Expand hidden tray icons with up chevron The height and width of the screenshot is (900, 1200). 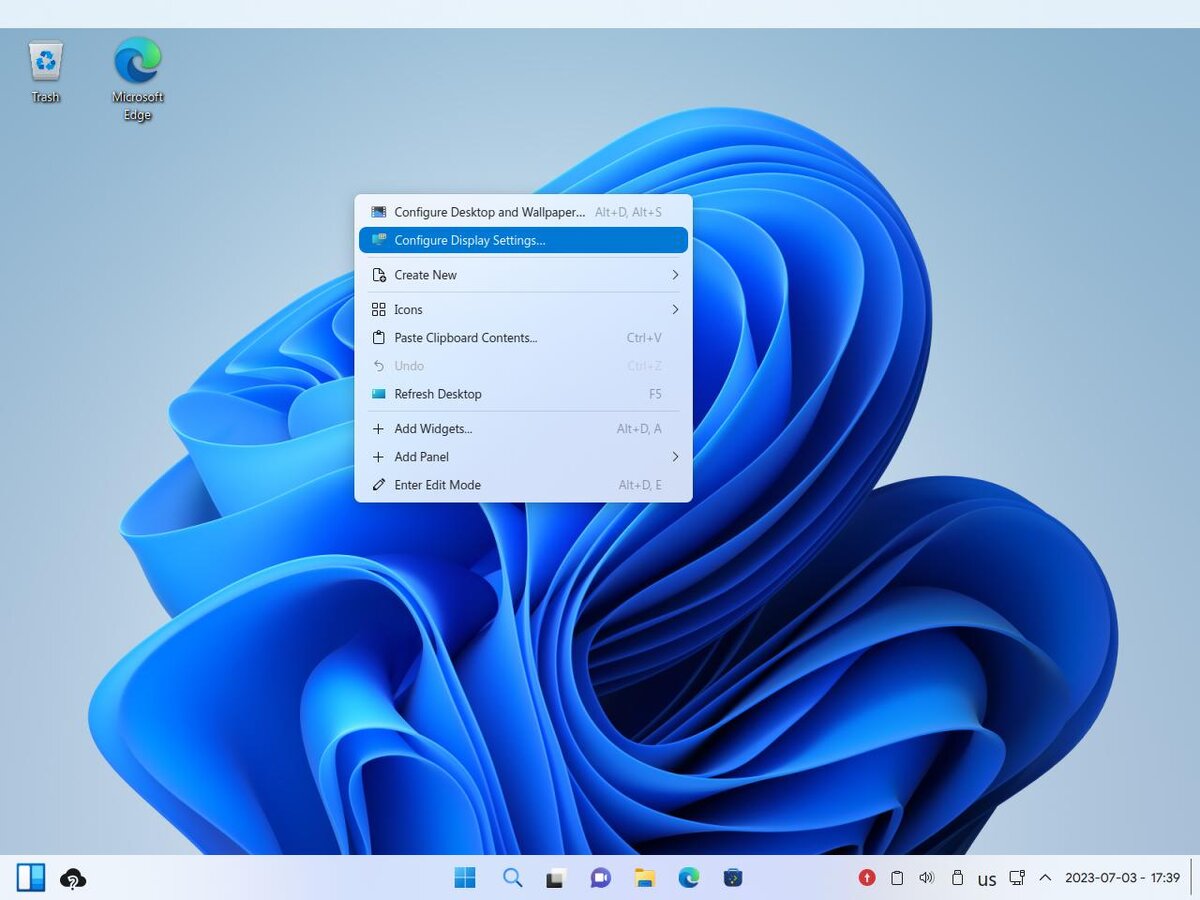(x=1045, y=878)
